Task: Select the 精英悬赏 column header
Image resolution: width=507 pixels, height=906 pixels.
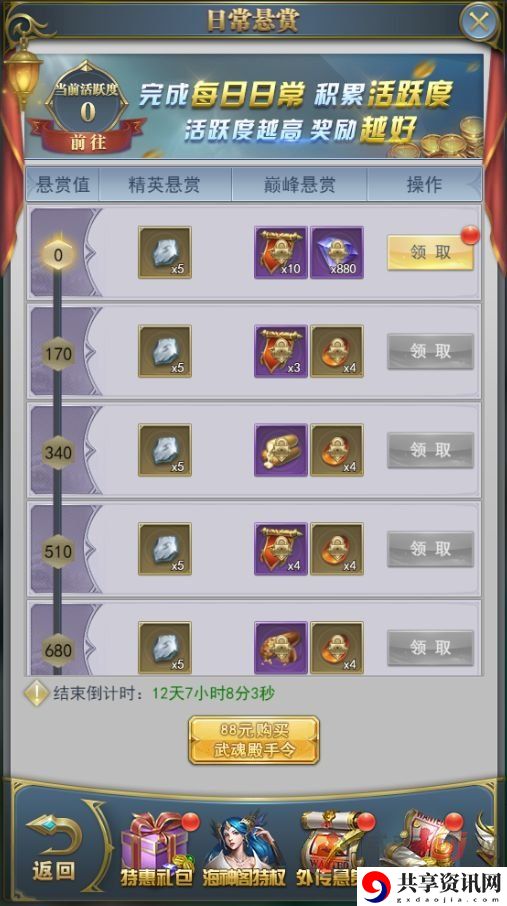Action: pos(165,185)
